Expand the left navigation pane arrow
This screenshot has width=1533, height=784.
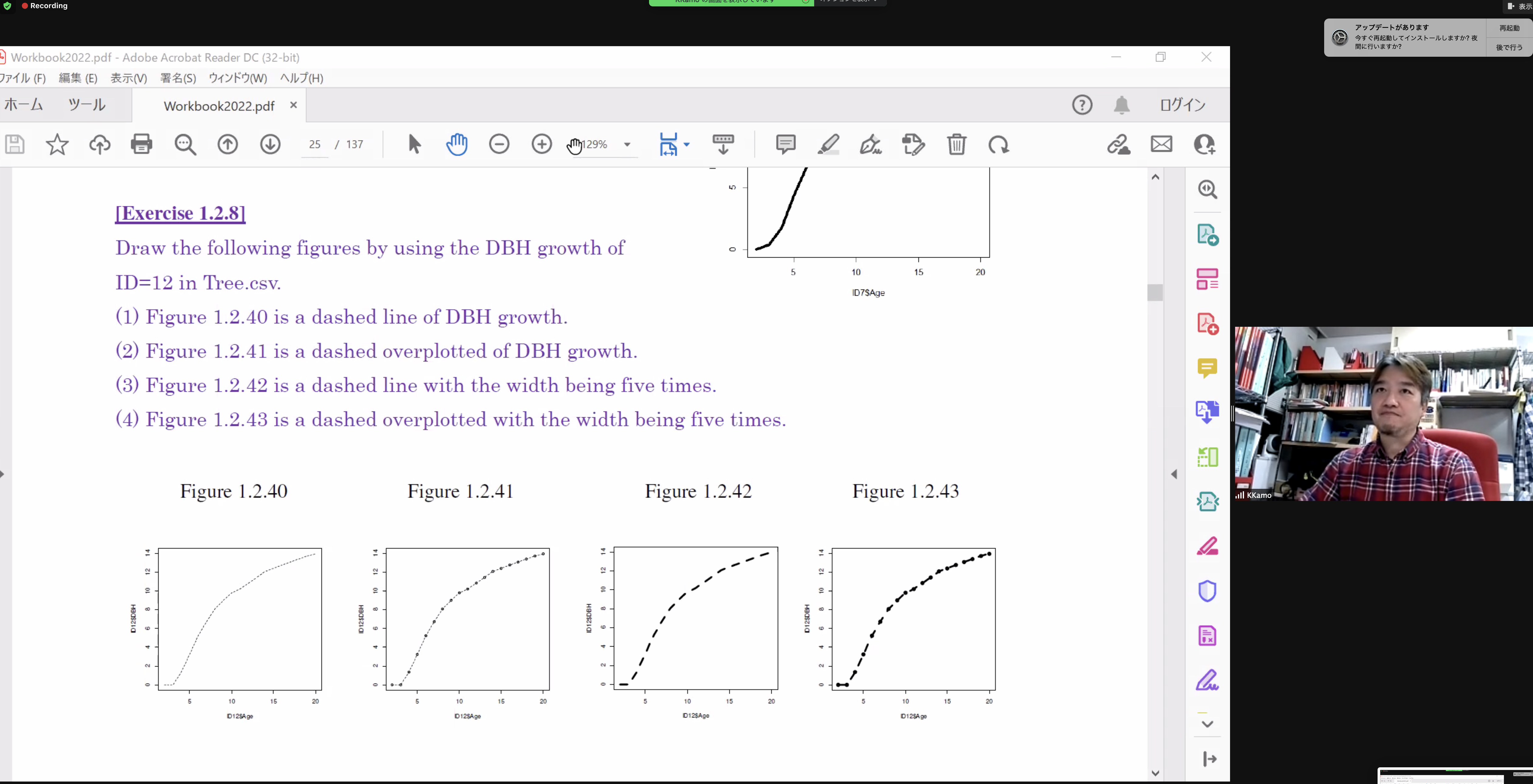[x=2, y=474]
